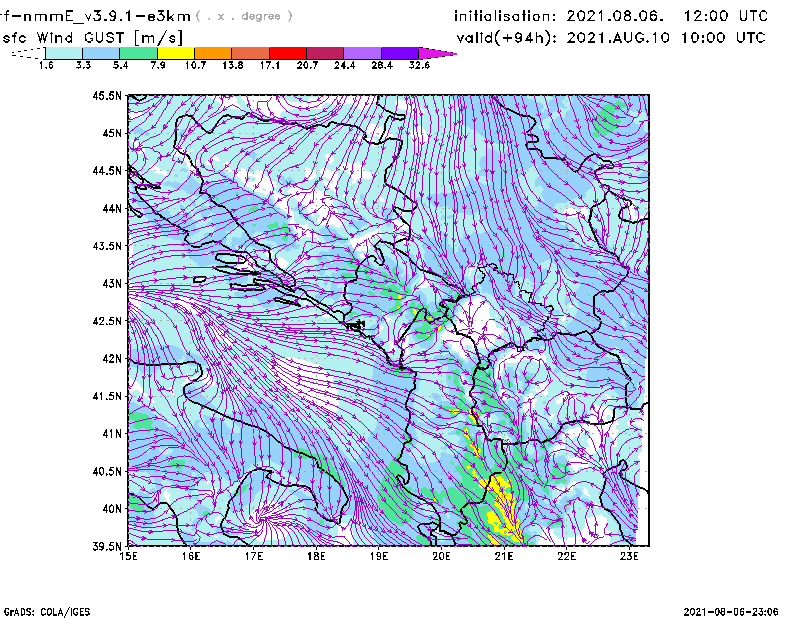Screen dimensions: 800x618
Task: Click the longitude label '22E'
Action: coord(566,556)
